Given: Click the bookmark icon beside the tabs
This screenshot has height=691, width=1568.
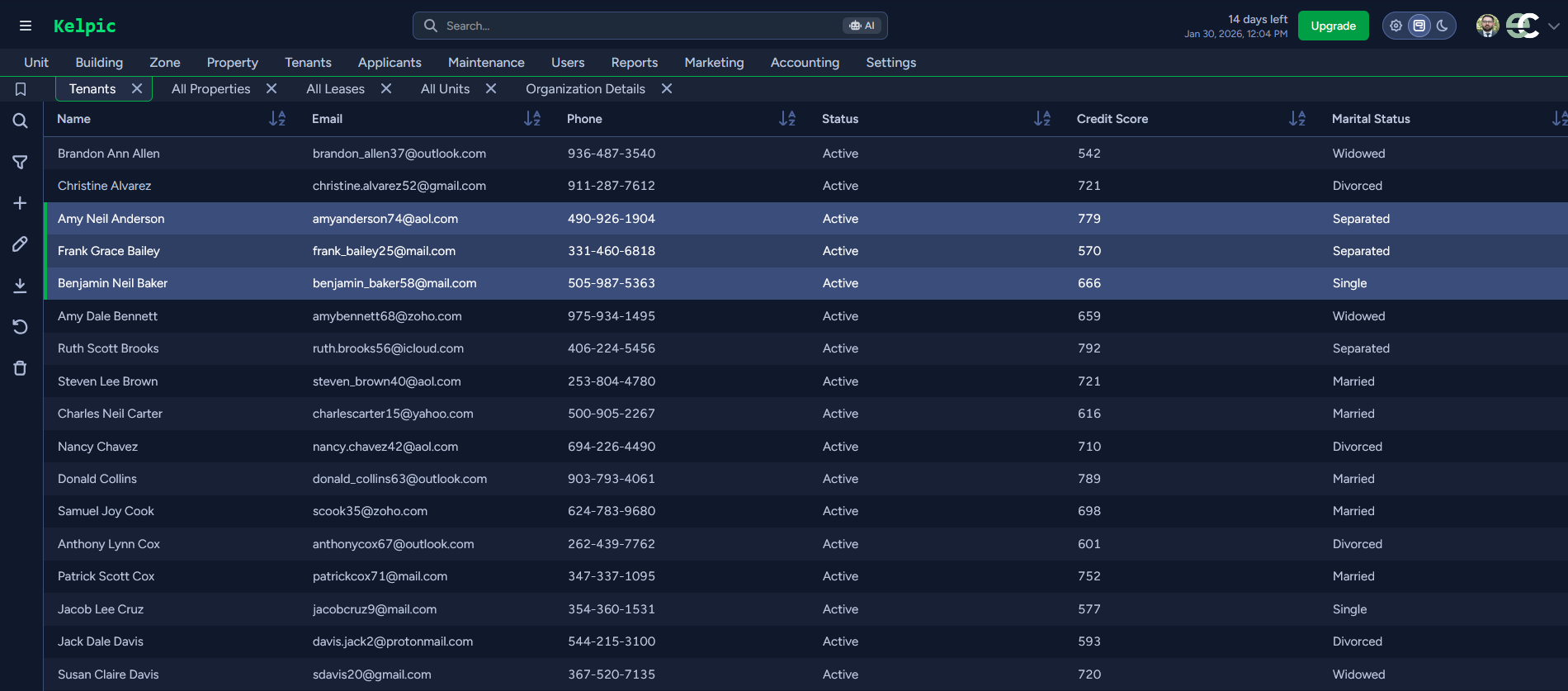Looking at the screenshot, I should [21, 89].
